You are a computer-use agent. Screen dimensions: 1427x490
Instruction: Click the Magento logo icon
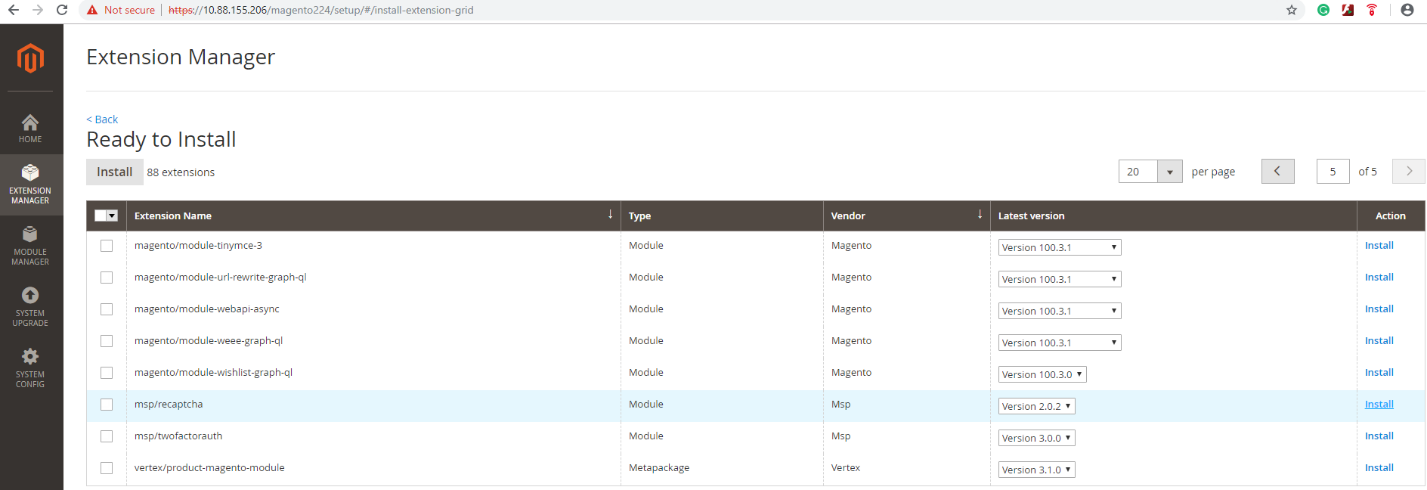point(31,58)
